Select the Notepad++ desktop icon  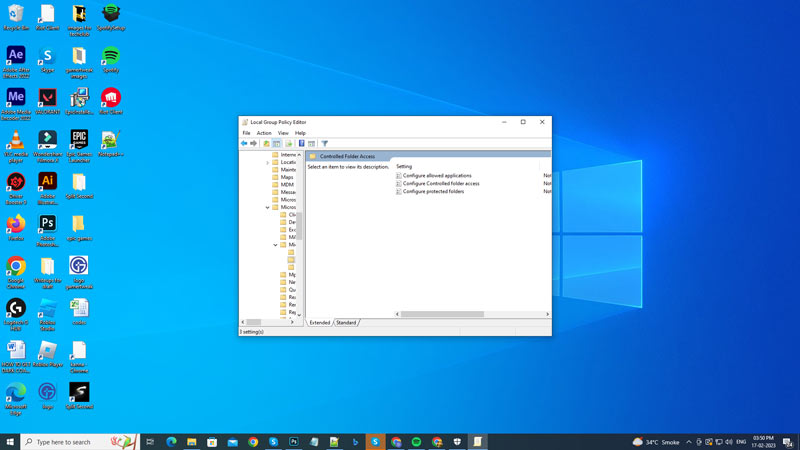click(x=111, y=144)
